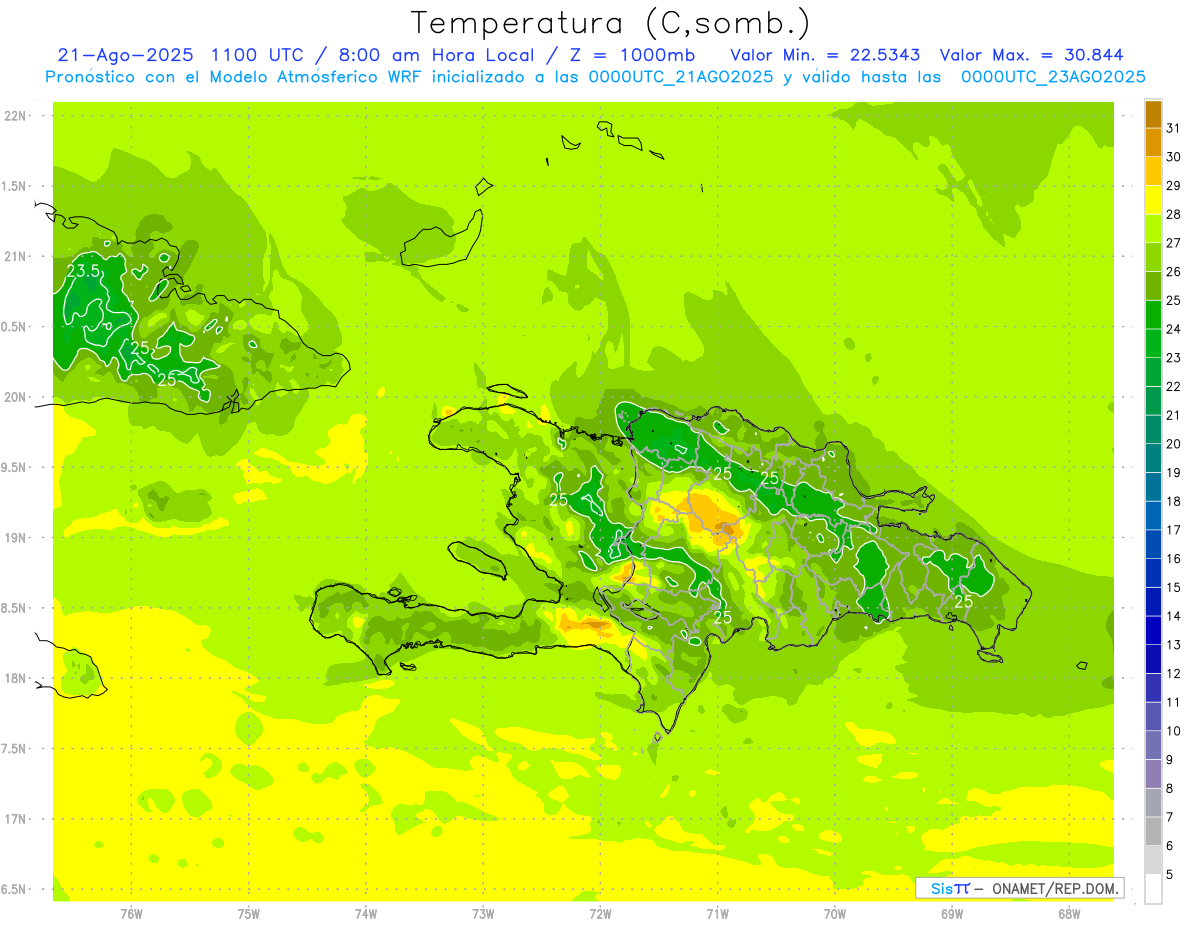Select the yellow legend swatch between 28 and 29
1200x927 pixels.
coord(1153,200)
